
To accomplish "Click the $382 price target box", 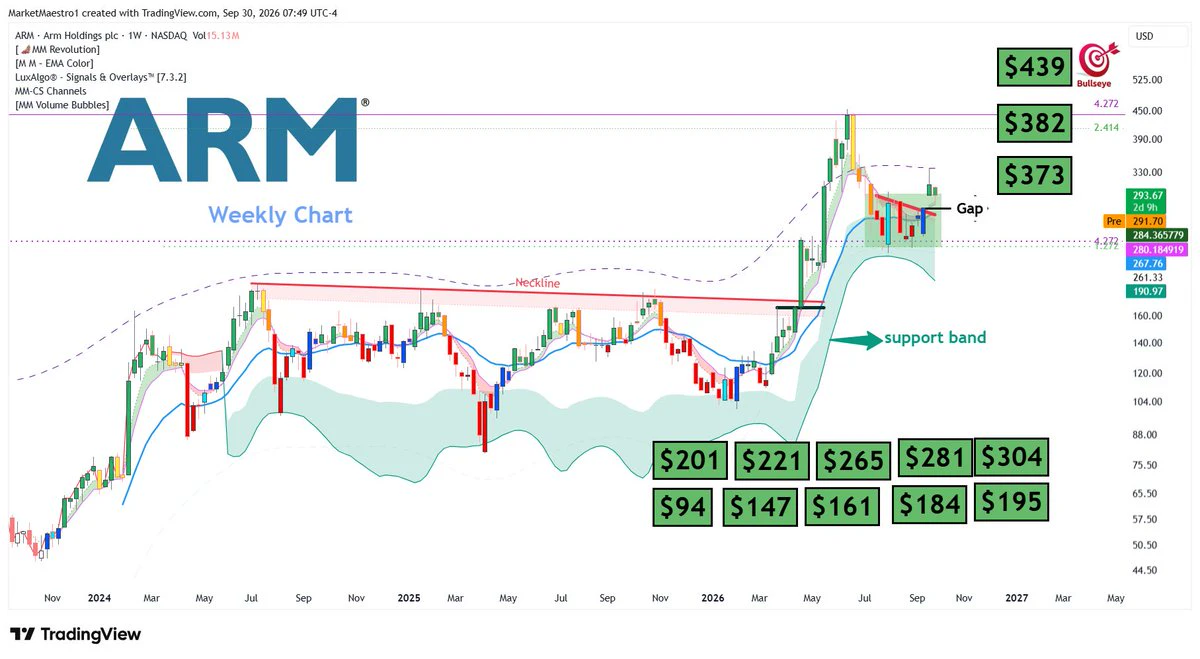I will coord(1035,124).
